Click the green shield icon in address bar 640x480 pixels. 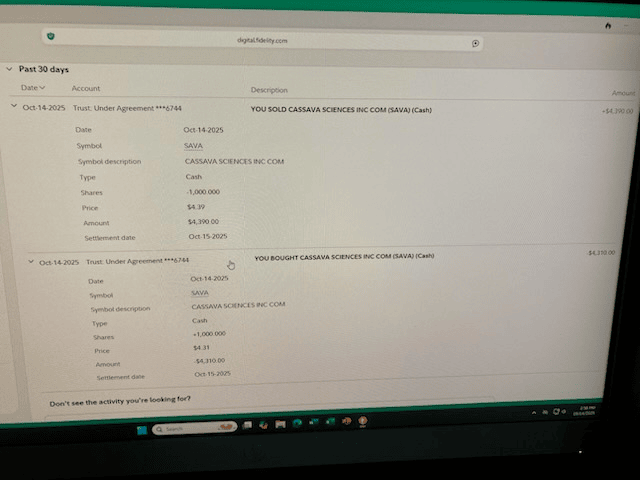click(51, 36)
